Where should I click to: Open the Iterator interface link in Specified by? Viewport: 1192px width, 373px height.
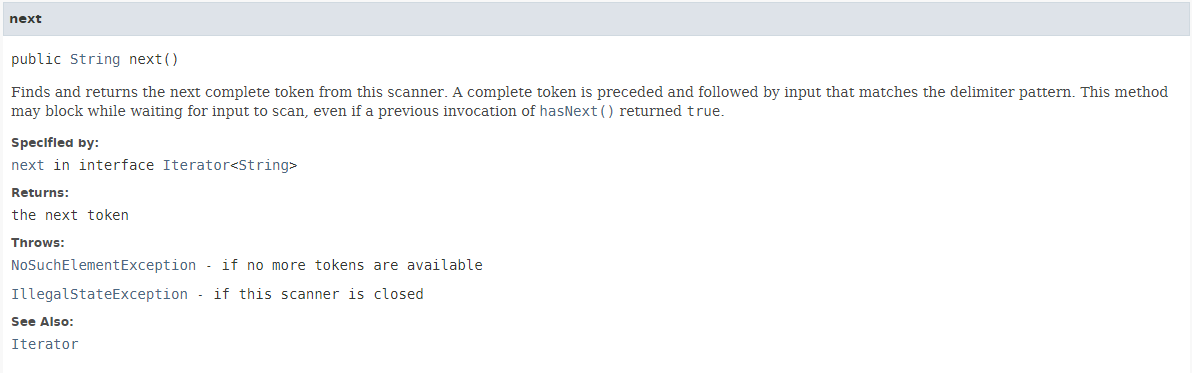click(x=196, y=165)
